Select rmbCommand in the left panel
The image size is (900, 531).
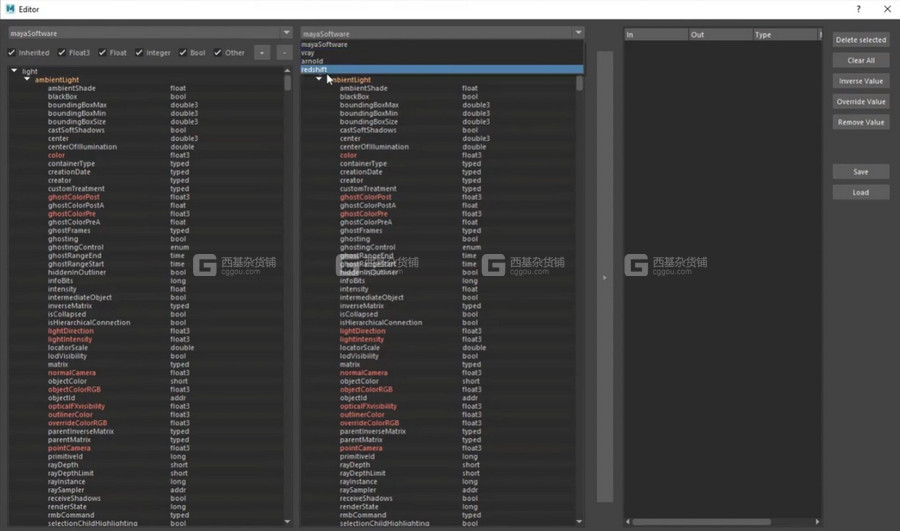click(x=71, y=515)
